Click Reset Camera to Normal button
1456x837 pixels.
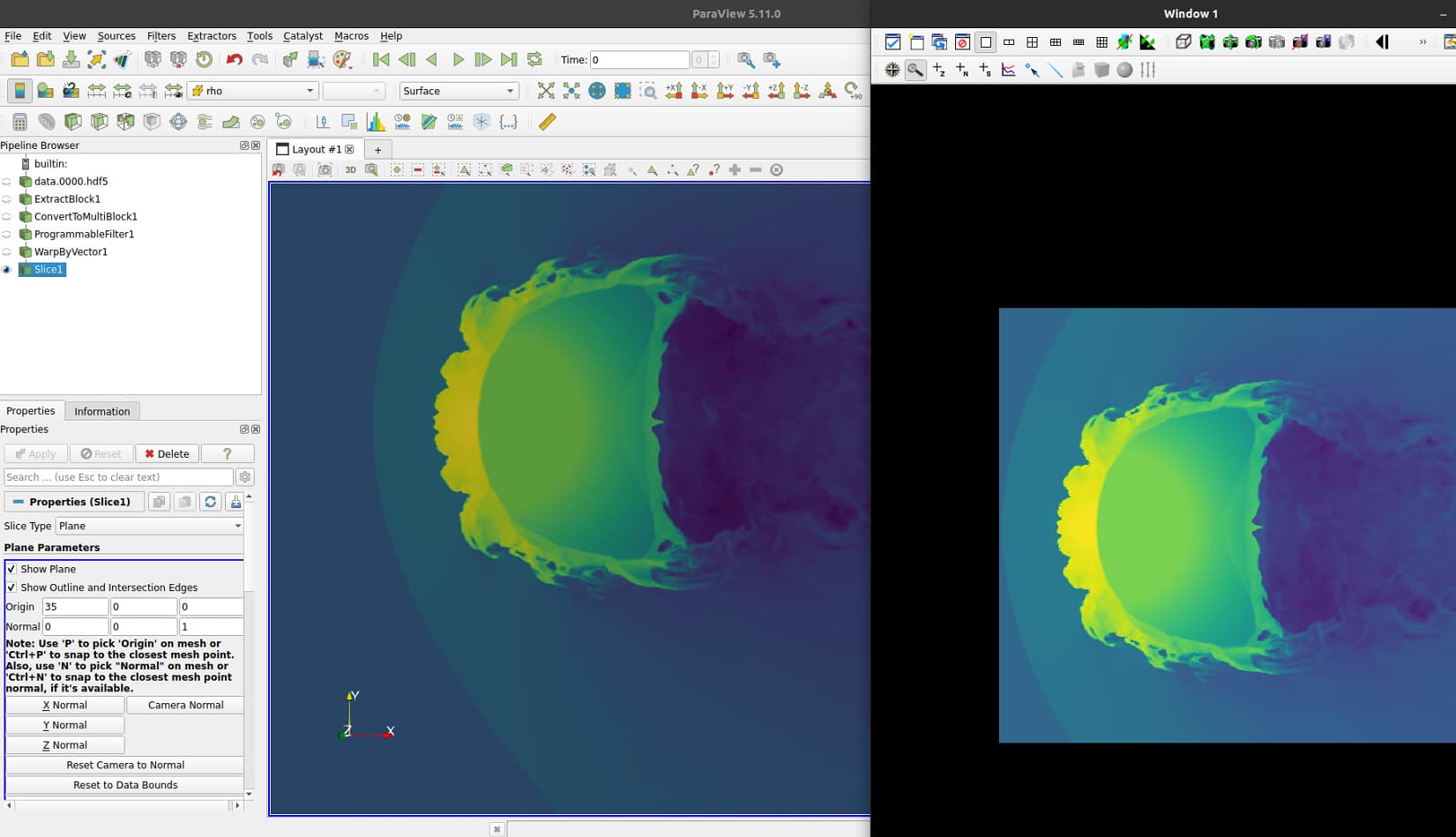[125, 765]
